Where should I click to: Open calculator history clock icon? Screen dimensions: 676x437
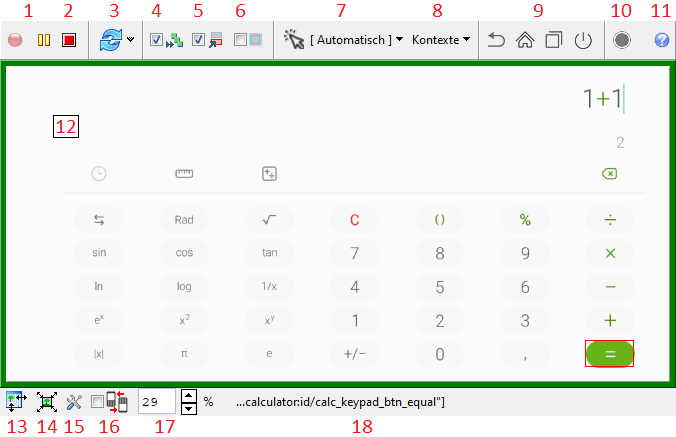99,174
